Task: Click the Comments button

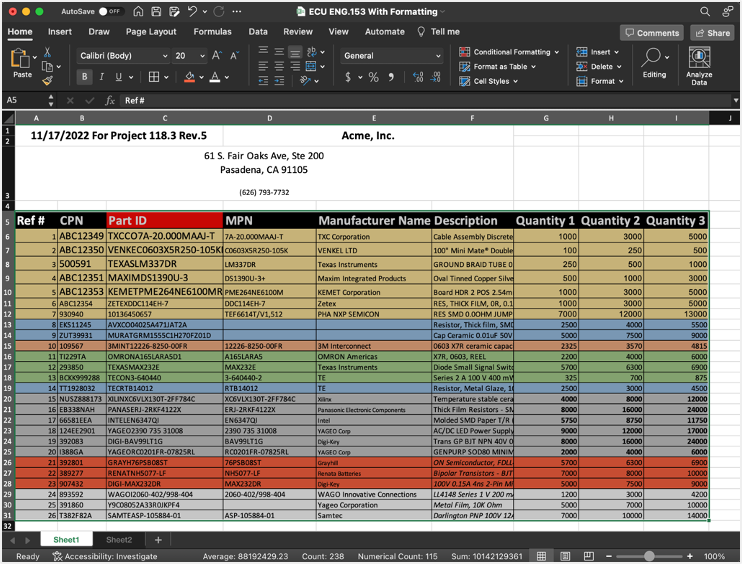Action: pos(652,33)
